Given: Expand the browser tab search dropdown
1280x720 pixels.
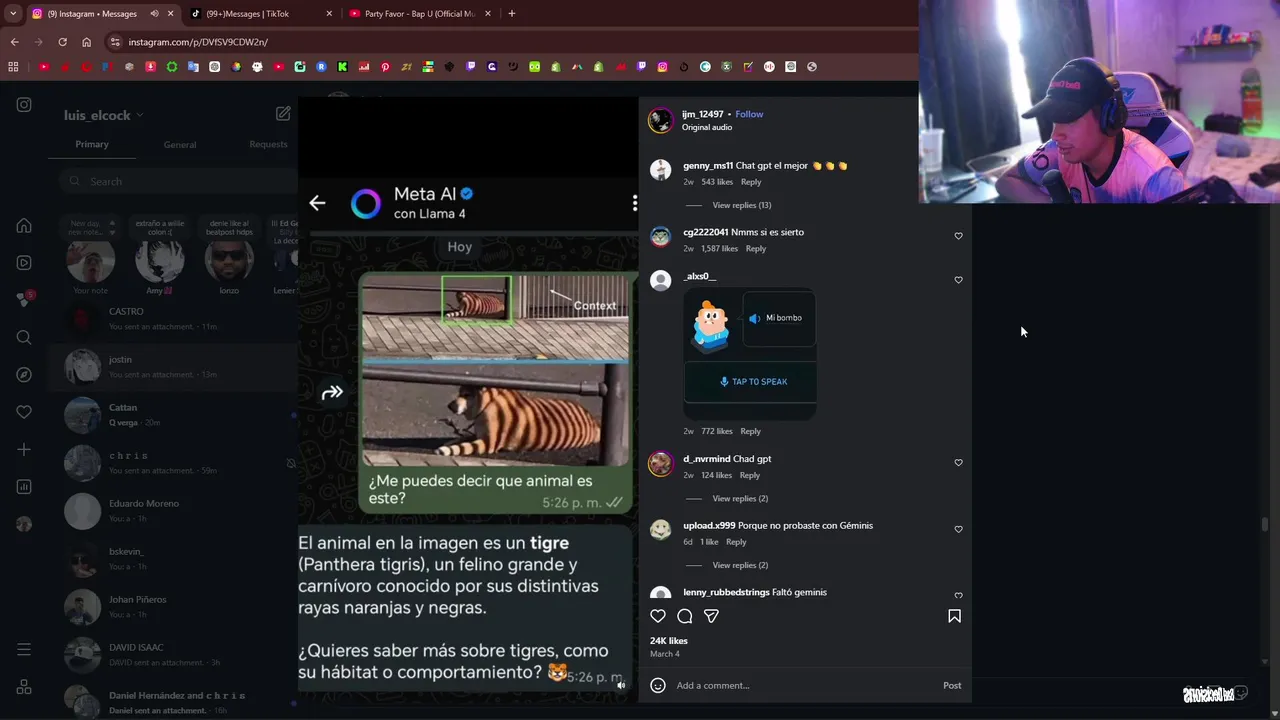Looking at the screenshot, I should [x=12, y=14].
